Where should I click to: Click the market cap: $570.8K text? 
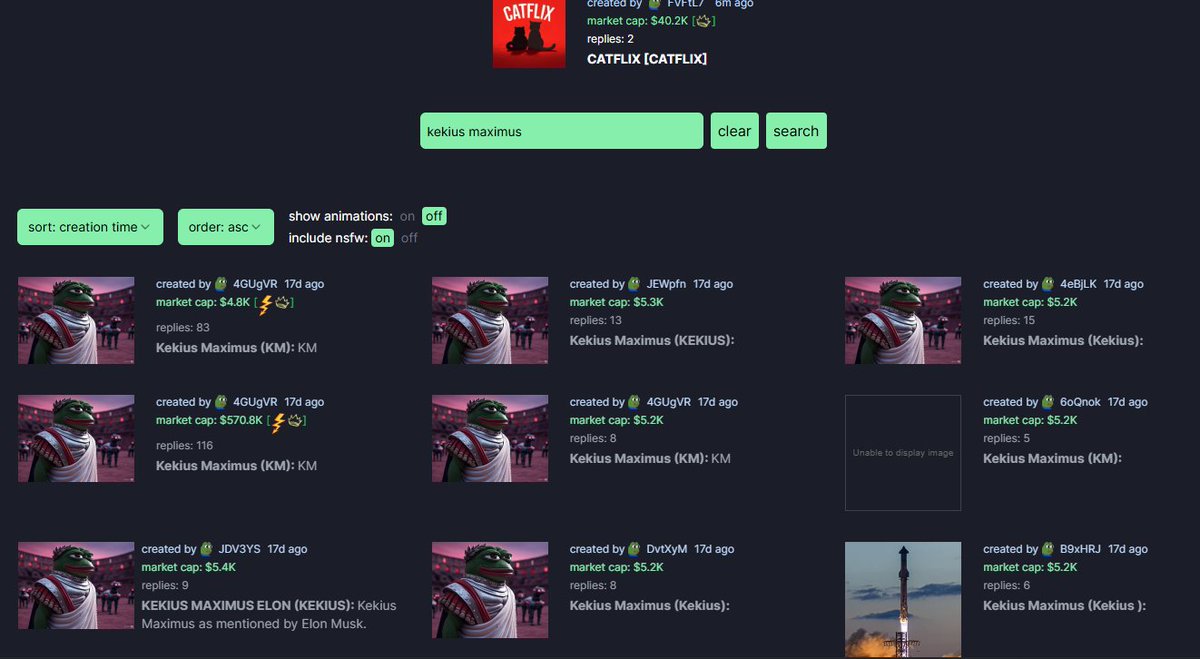point(209,421)
